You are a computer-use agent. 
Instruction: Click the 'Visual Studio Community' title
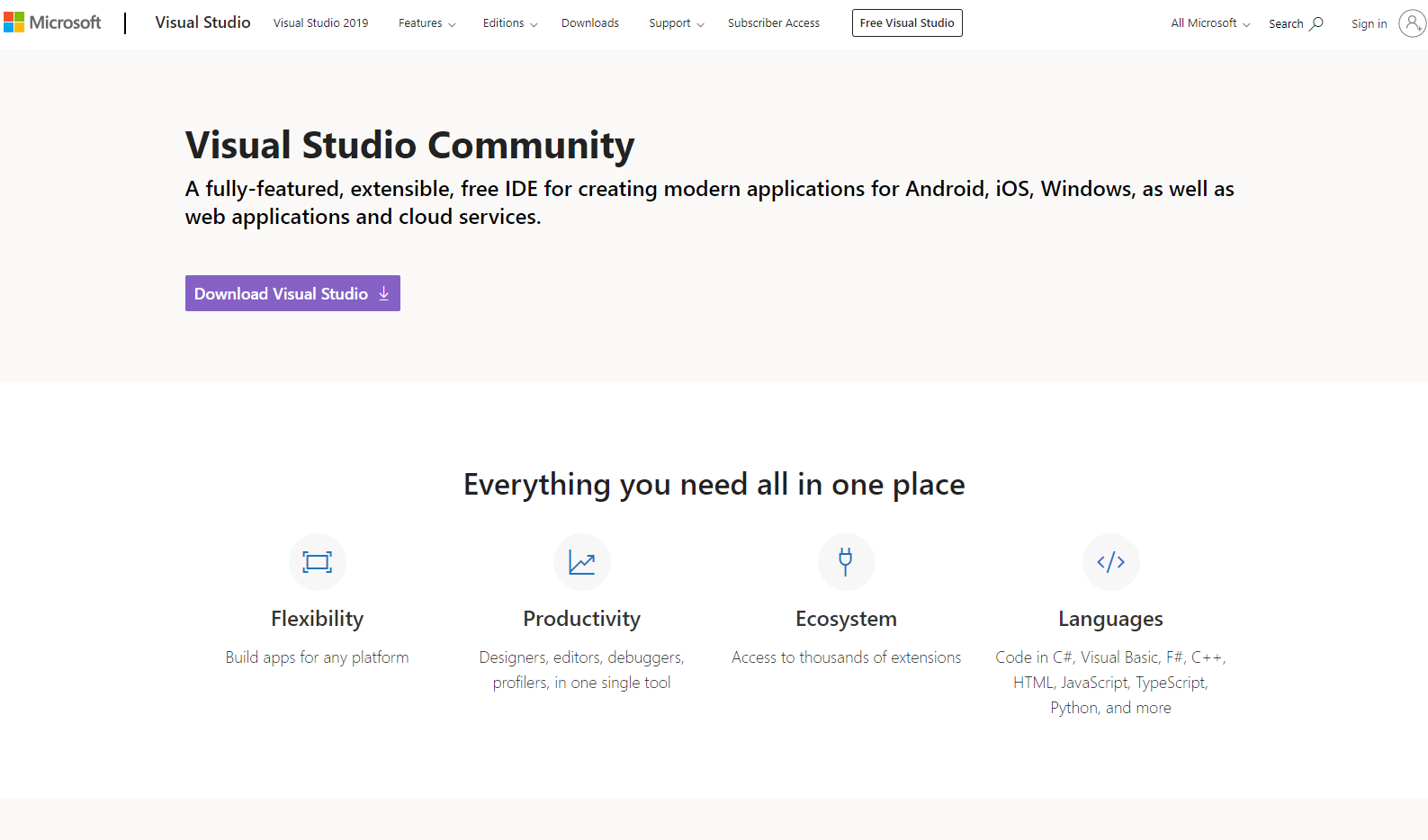(410, 146)
